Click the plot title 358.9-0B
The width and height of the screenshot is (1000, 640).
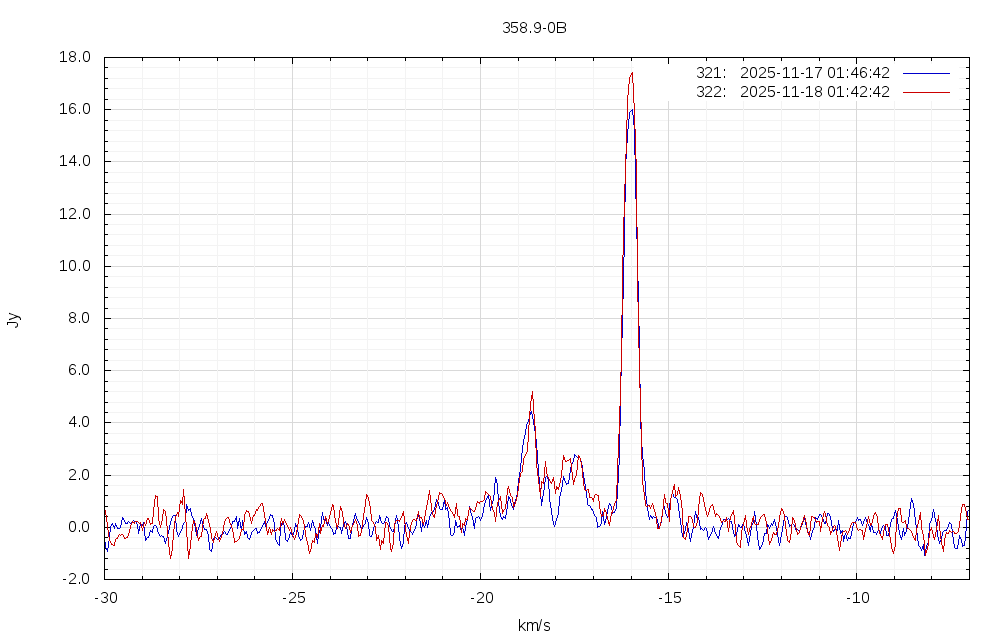534,28
